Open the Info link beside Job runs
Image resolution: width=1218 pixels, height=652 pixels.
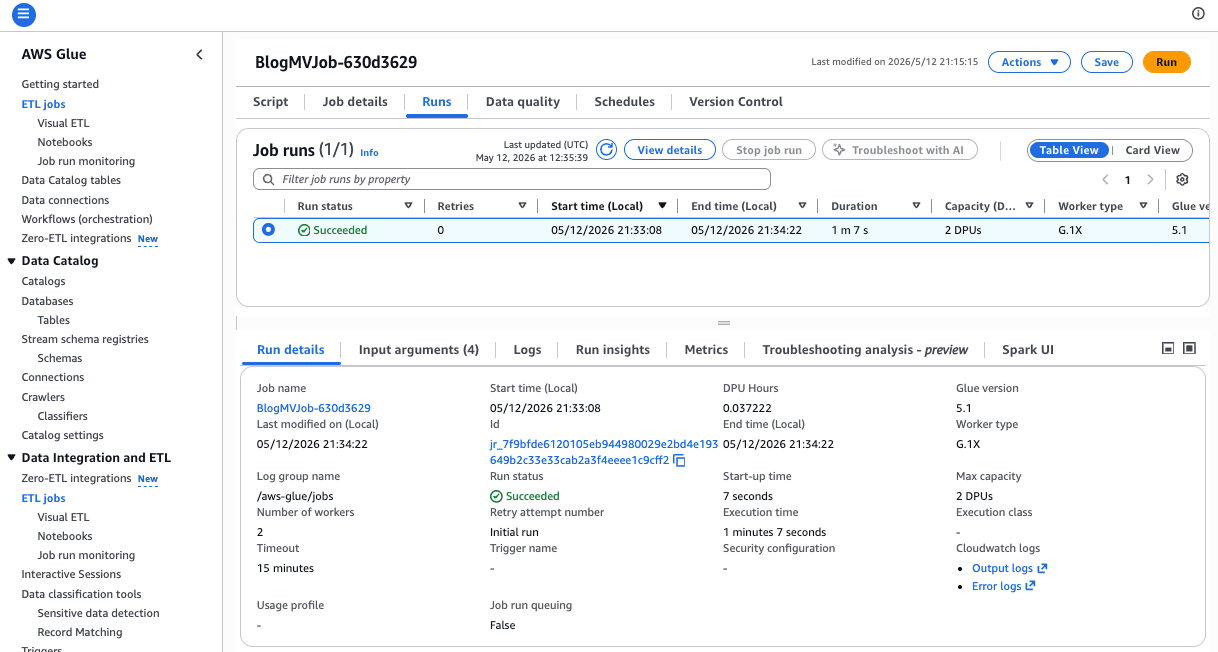[x=369, y=153]
